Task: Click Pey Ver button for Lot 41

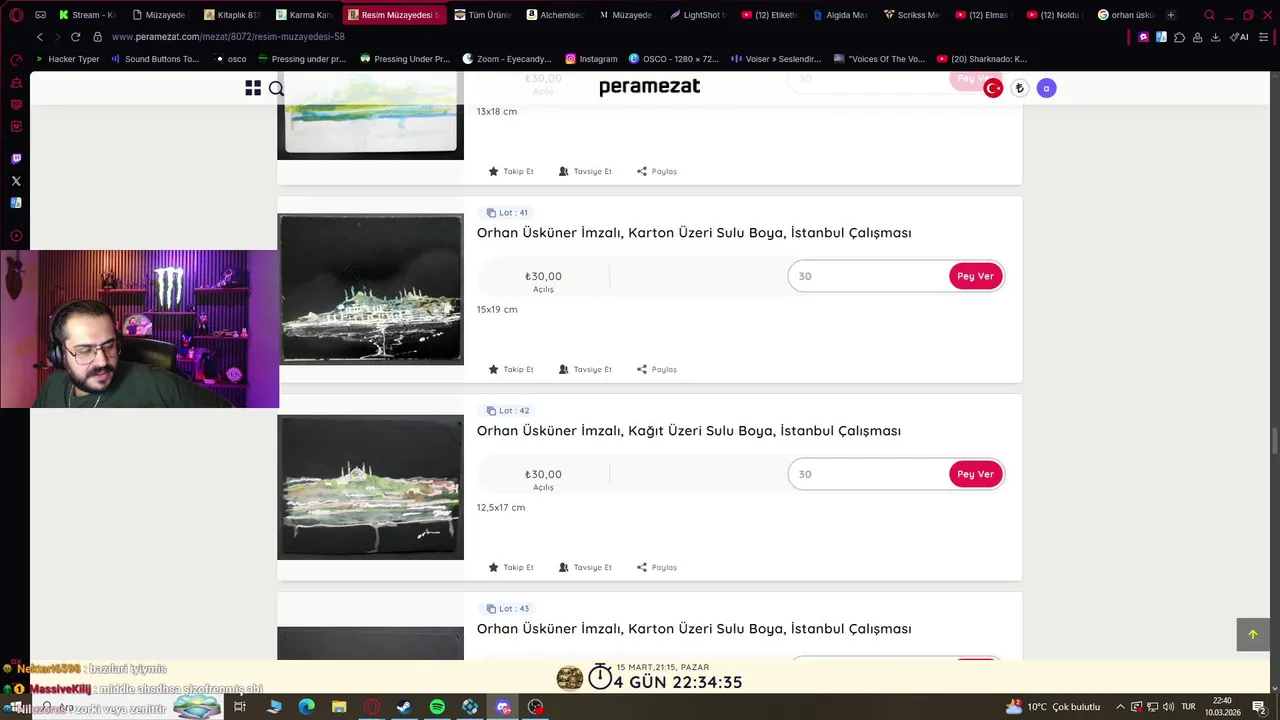Action: coord(975,276)
